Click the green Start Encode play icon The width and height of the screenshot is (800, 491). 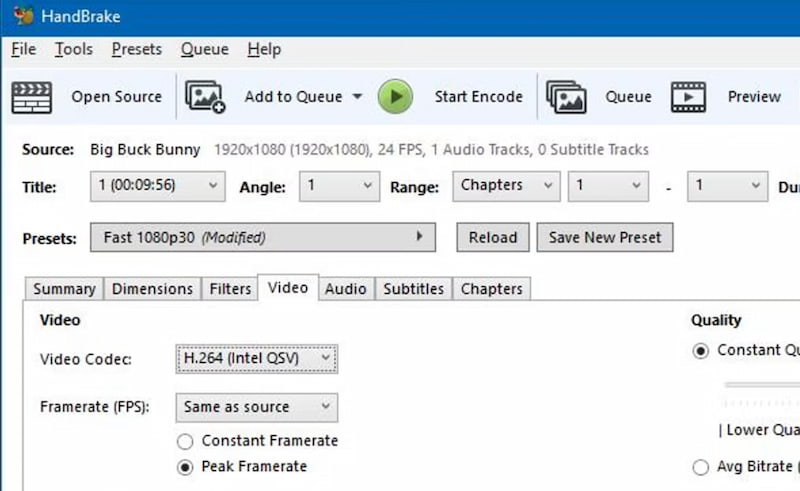click(x=395, y=96)
